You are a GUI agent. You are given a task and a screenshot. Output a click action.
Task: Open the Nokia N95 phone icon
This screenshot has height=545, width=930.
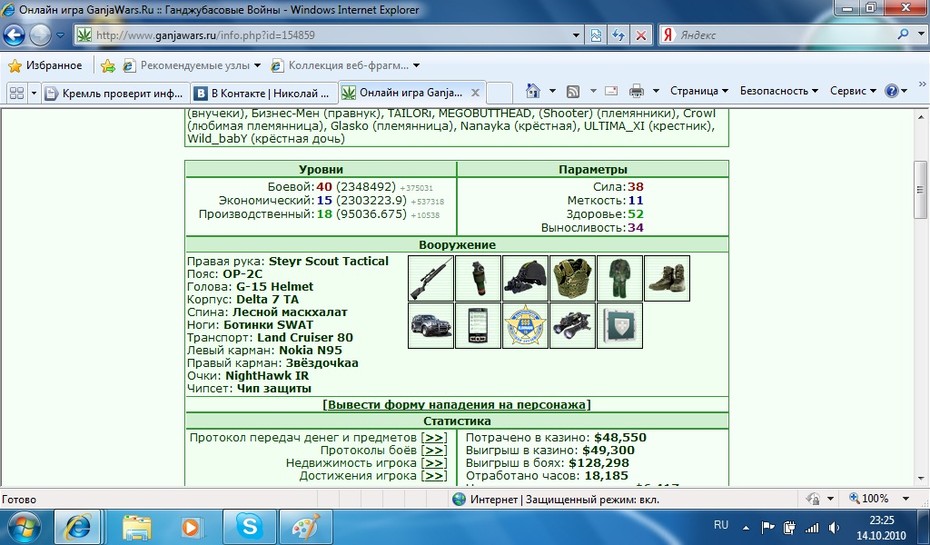click(478, 326)
